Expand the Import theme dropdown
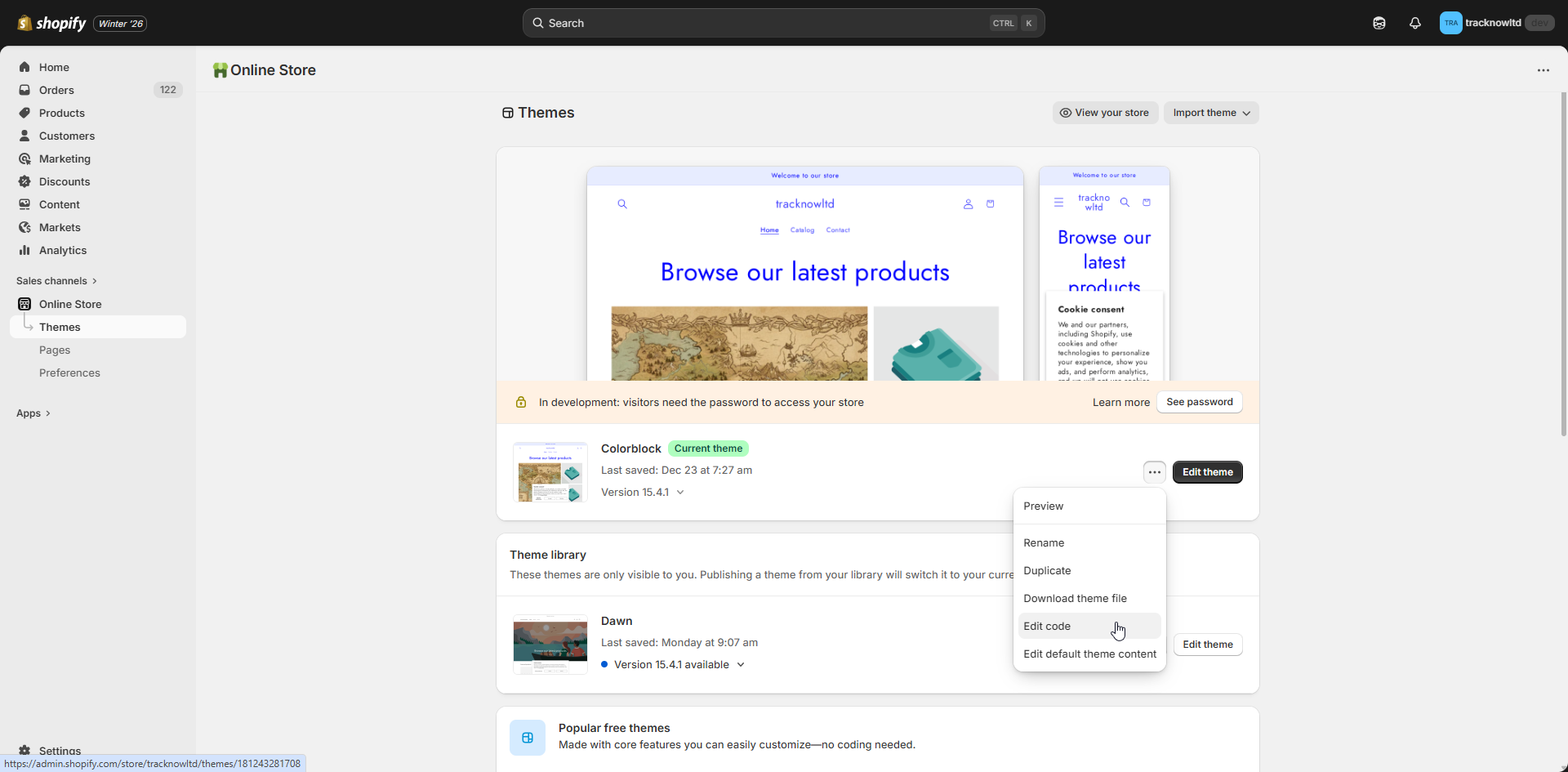 (1211, 113)
